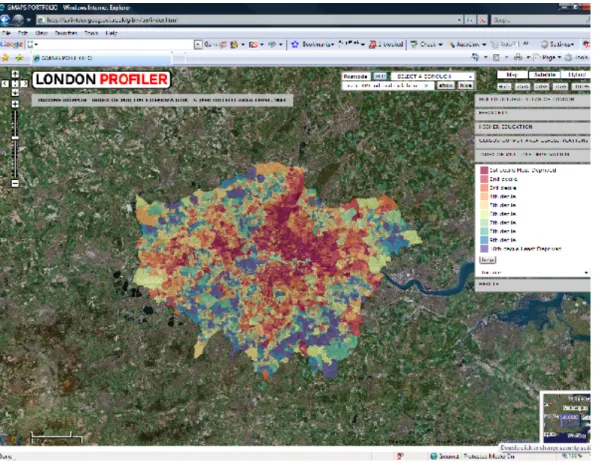Image resolution: width=595 pixels, height=462 pixels.
Task: Switch to Map view
Action: [x=512, y=75]
